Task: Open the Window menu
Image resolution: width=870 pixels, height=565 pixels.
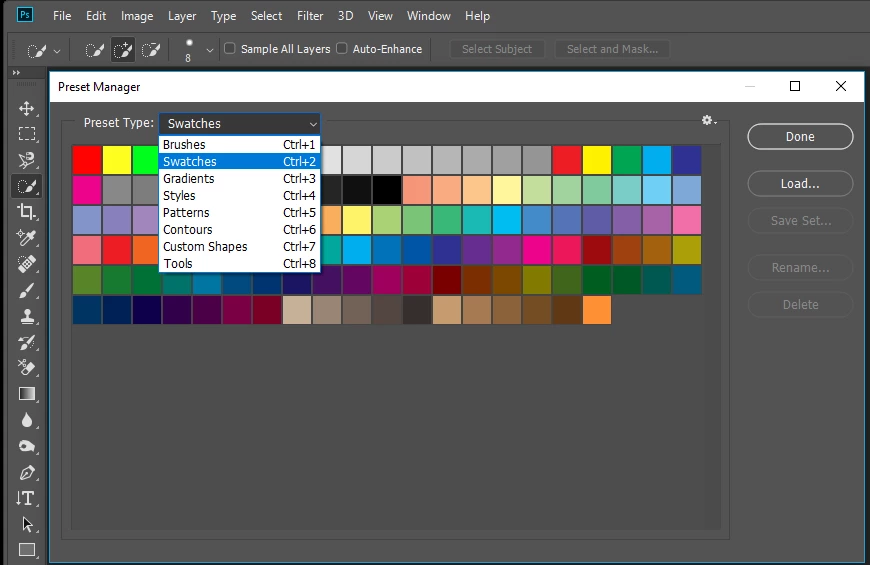Action: click(429, 16)
